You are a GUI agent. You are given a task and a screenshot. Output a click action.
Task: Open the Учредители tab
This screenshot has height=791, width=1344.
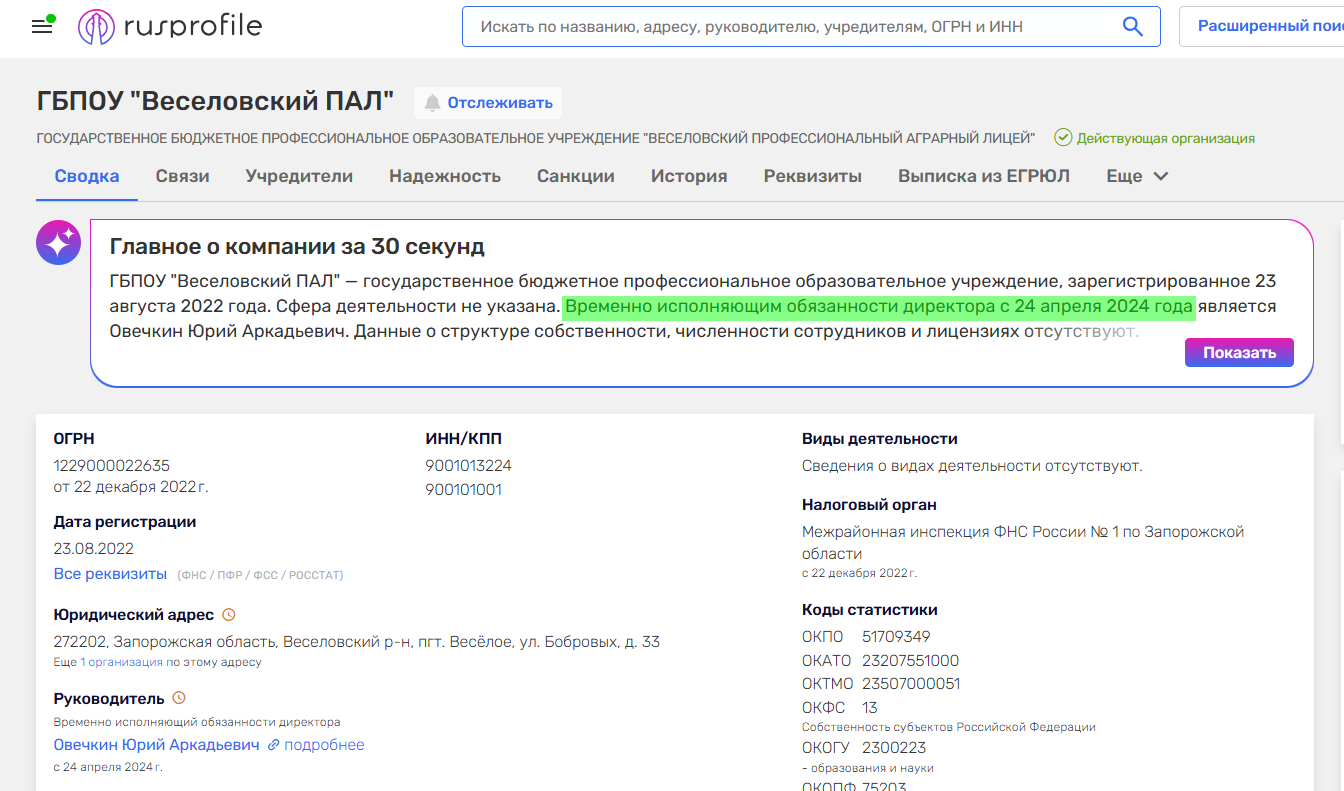pos(299,176)
